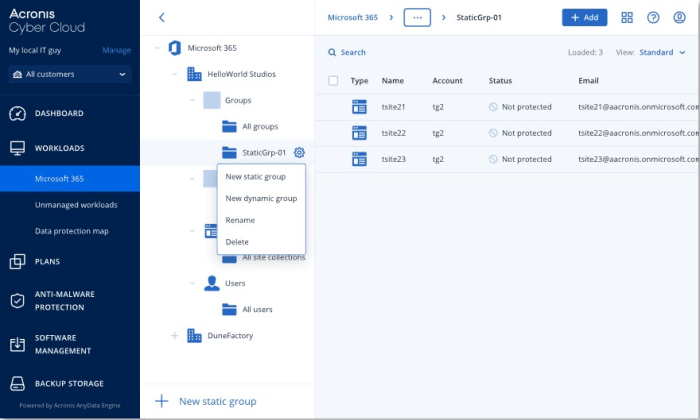Image resolution: width=700 pixels, height=420 pixels.
Task: Select the tsite22 name cell
Action: tap(393, 133)
